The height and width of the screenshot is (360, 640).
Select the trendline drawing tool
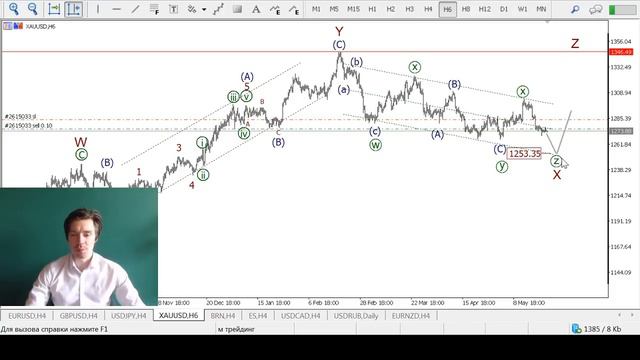coord(136,9)
